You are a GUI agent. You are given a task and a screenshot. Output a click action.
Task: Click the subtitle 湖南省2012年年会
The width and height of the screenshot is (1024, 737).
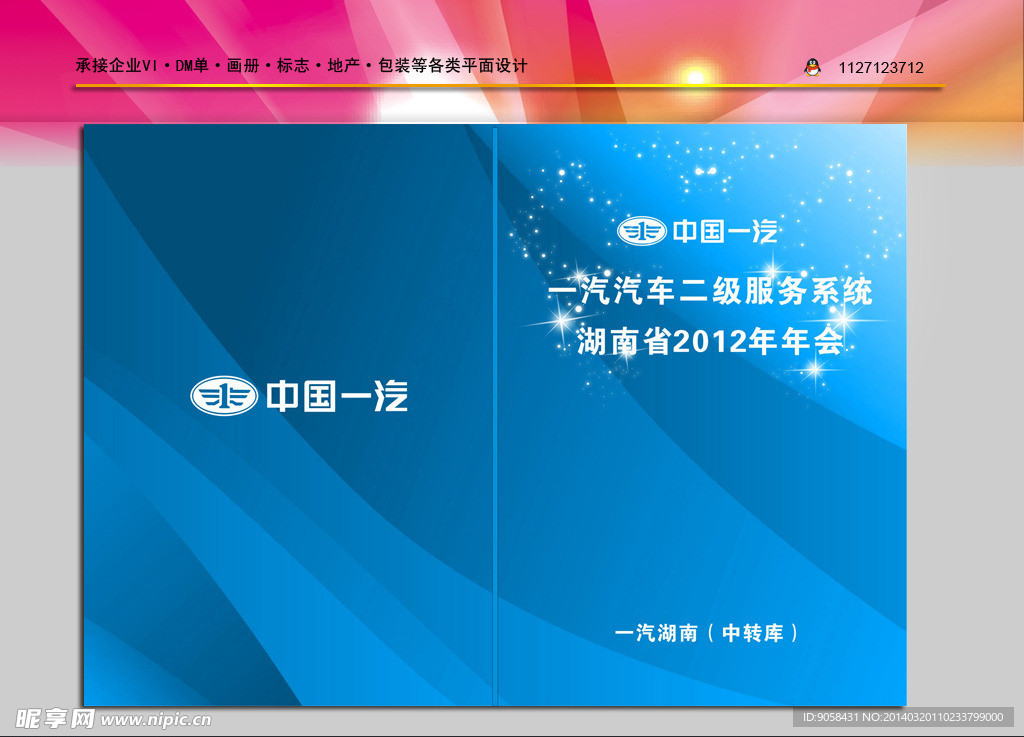[710, 341]
